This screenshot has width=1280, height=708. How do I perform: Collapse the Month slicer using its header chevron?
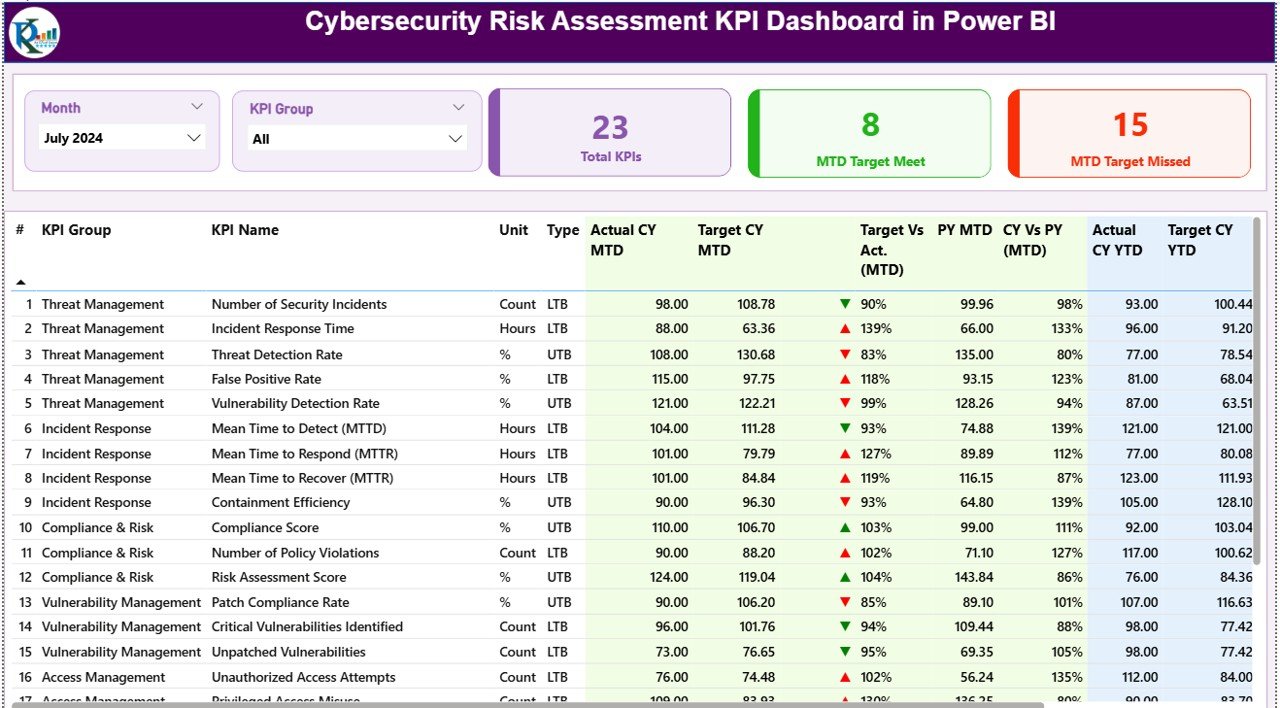[197, 105]
